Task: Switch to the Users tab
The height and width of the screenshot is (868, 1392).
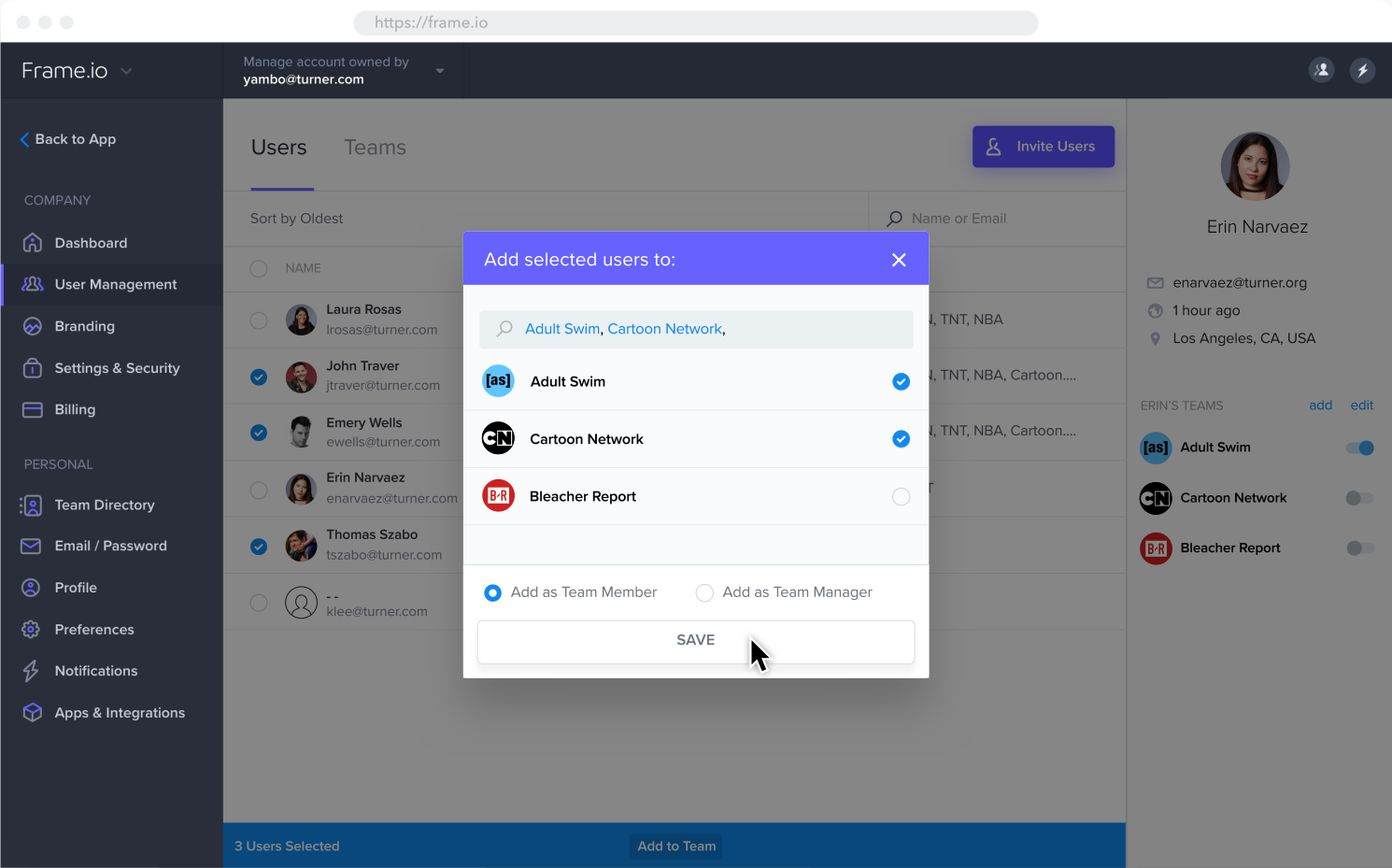Action: click(x=279, y=148)
